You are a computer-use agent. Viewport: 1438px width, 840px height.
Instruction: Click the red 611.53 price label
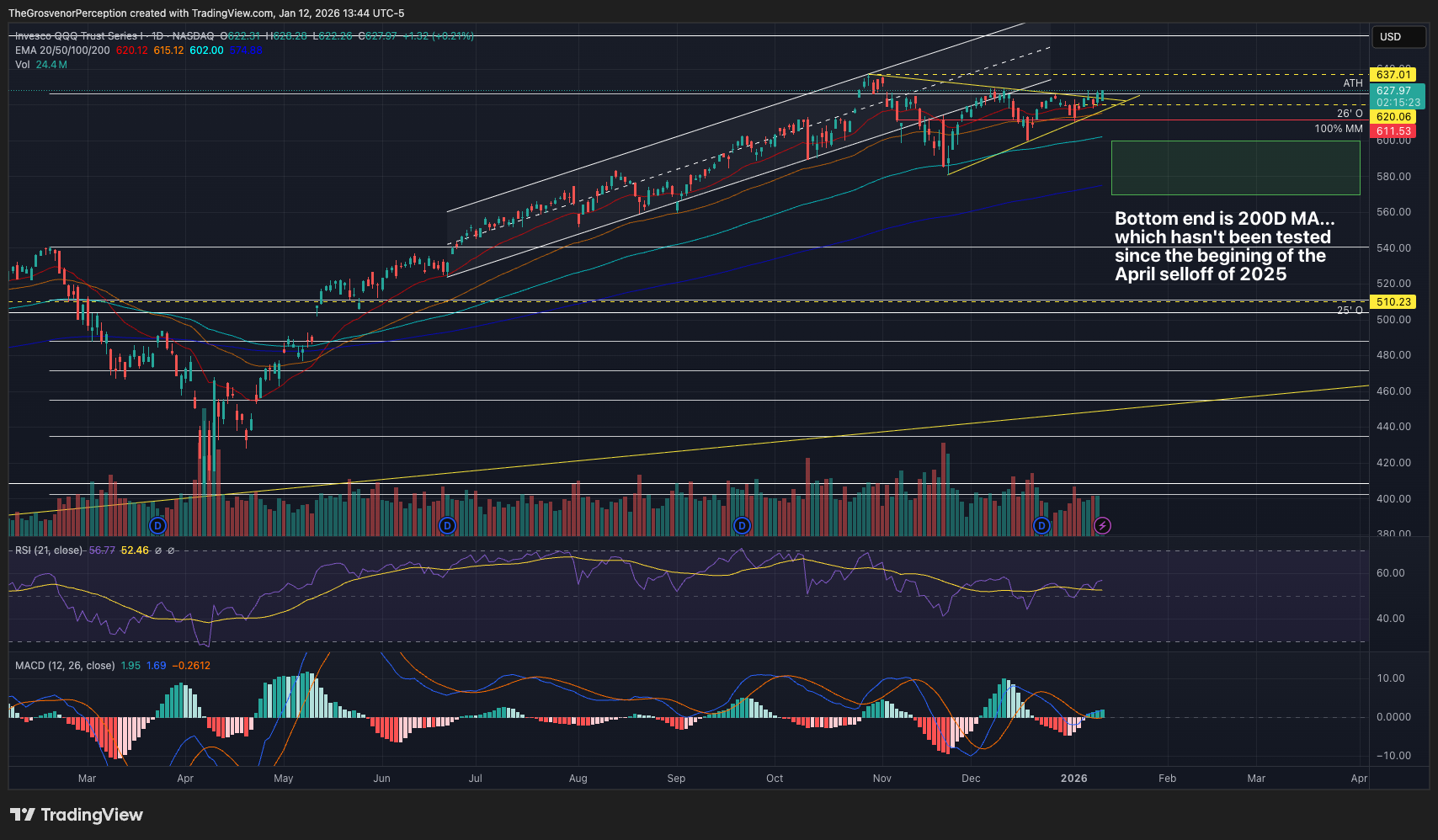[1393, 131]
